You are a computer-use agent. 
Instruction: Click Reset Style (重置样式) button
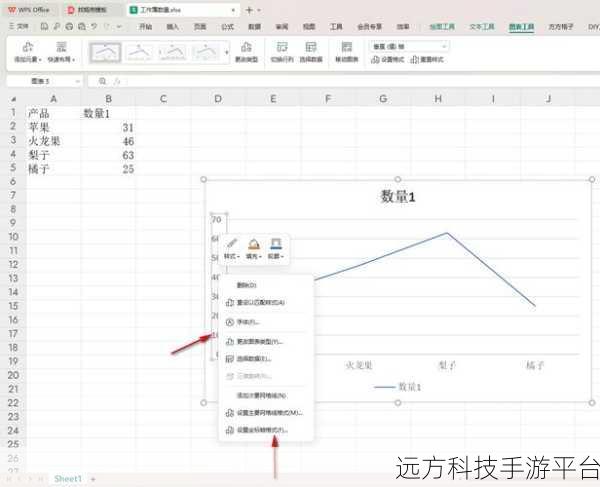[x=427, y=60]
